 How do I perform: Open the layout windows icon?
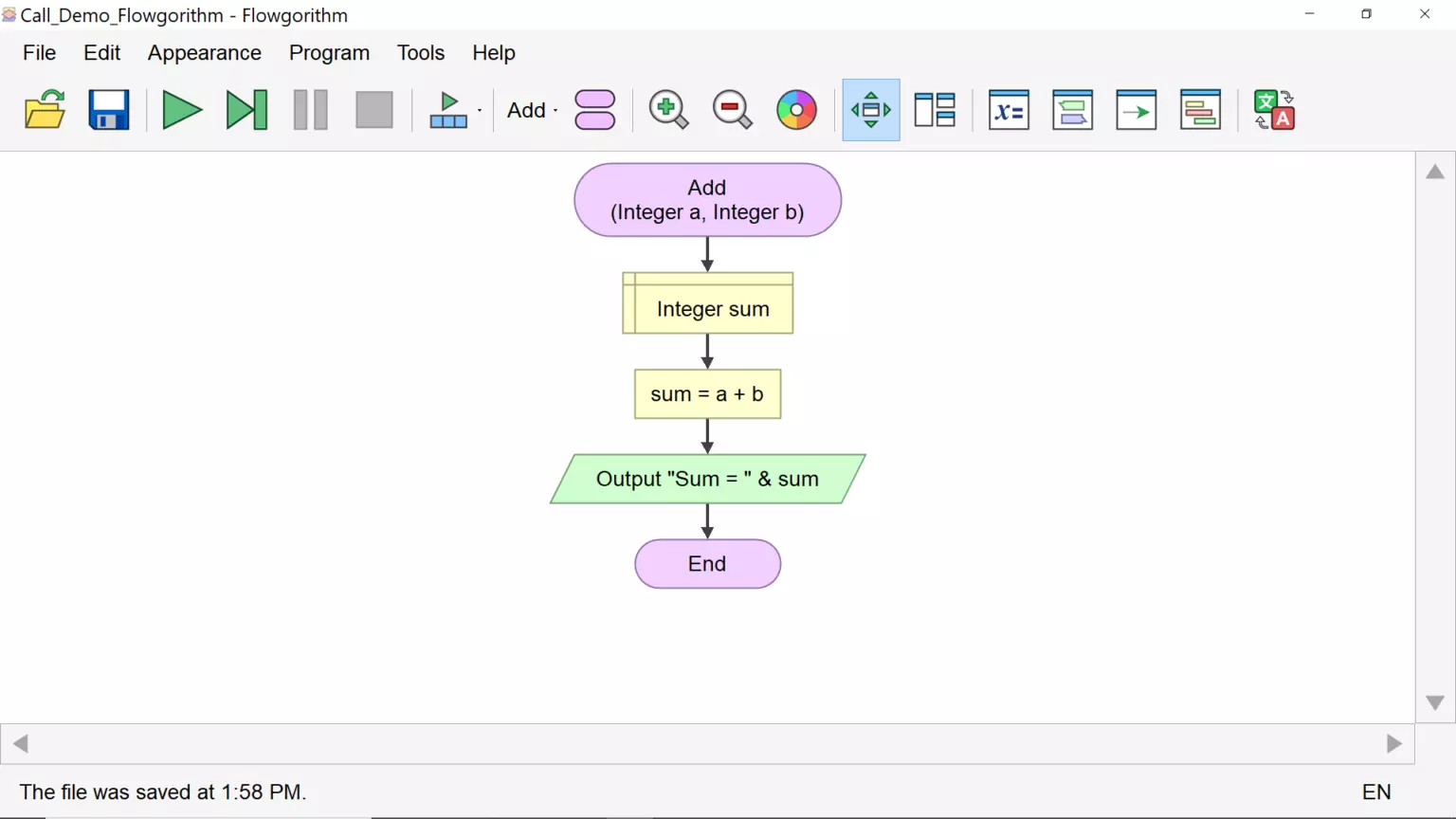(935, 110)
